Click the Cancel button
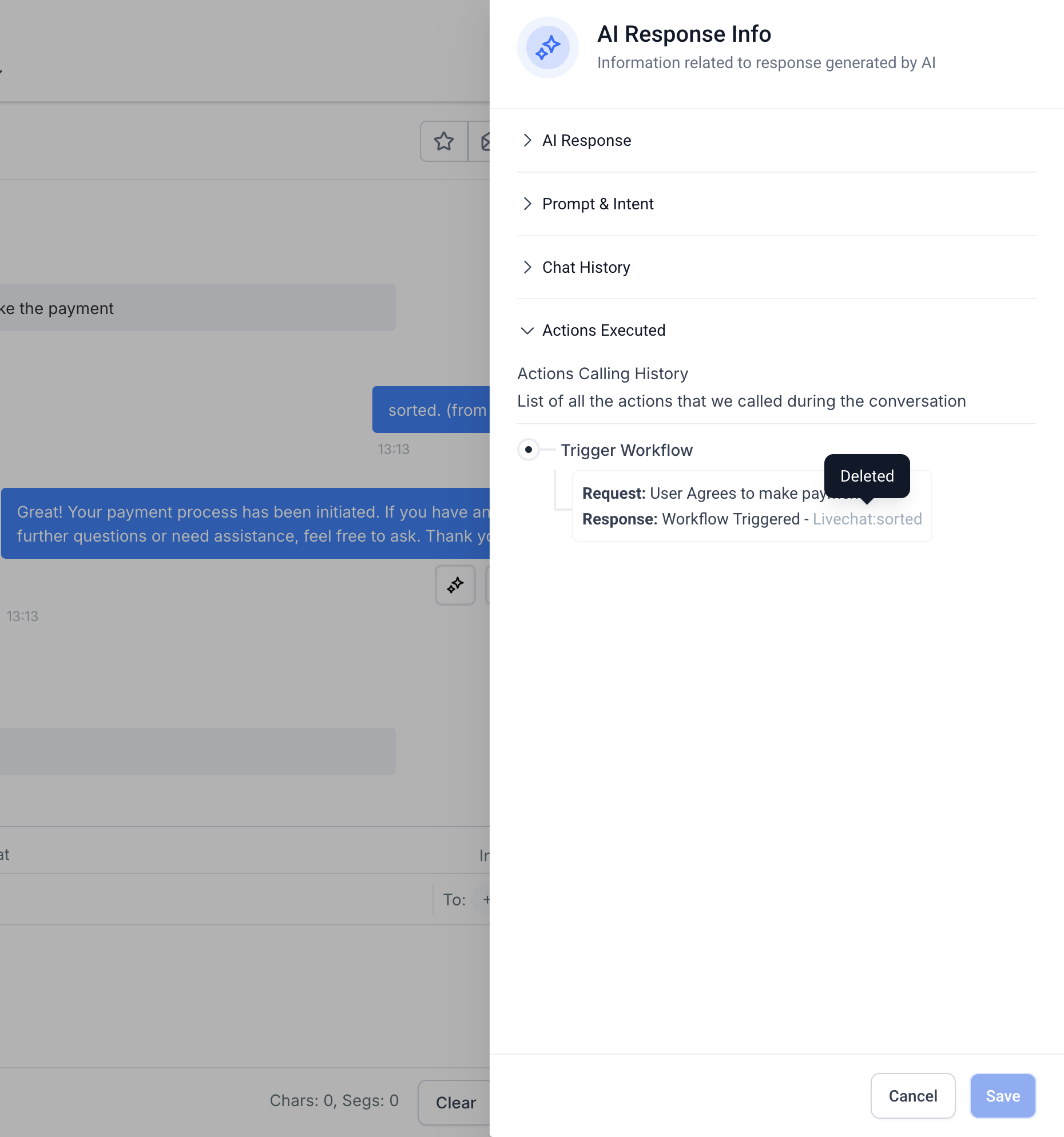The height and width of the screenshot is (1137, 1064). click(x=912, y=1096)
